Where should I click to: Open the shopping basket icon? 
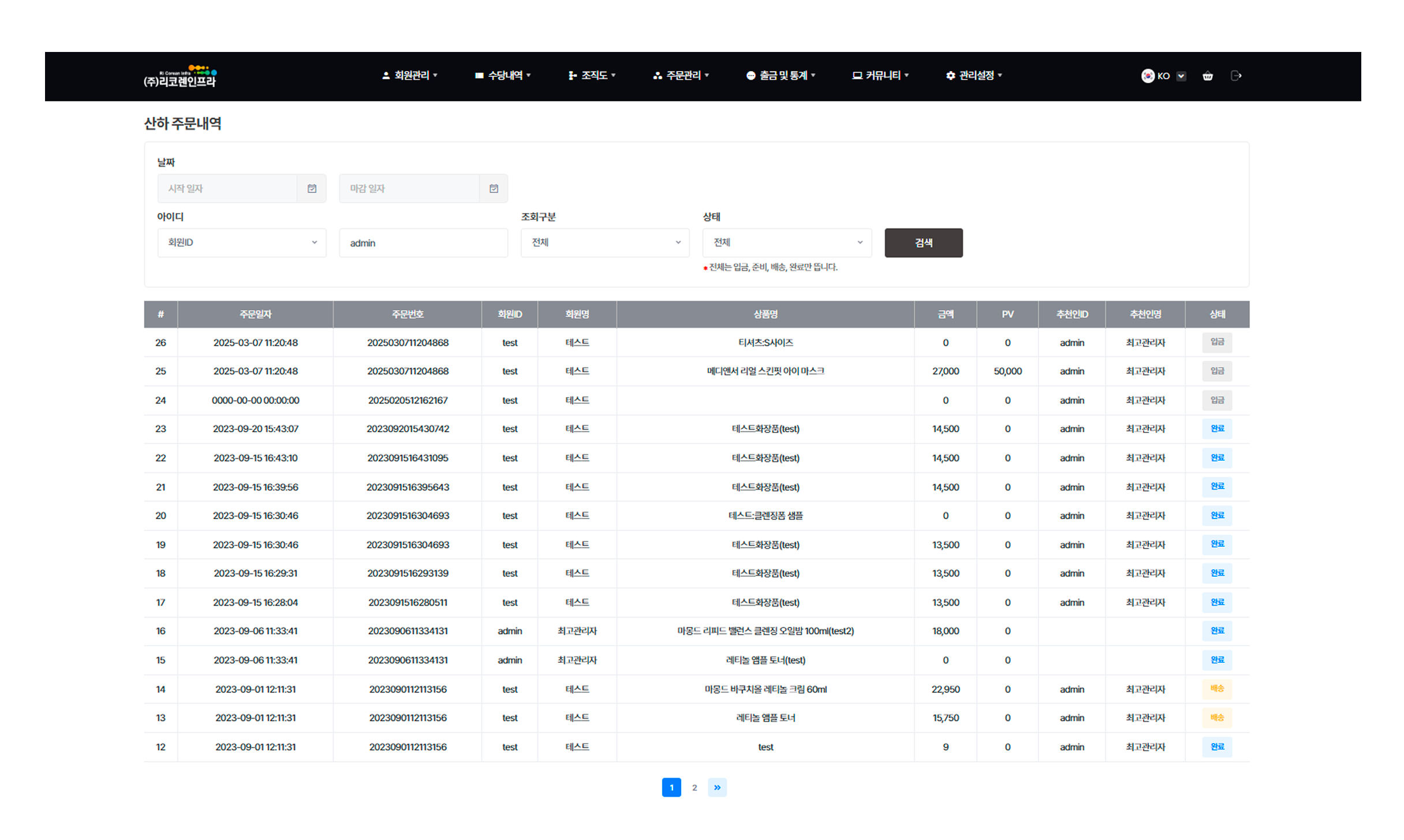pos(1207,76)
